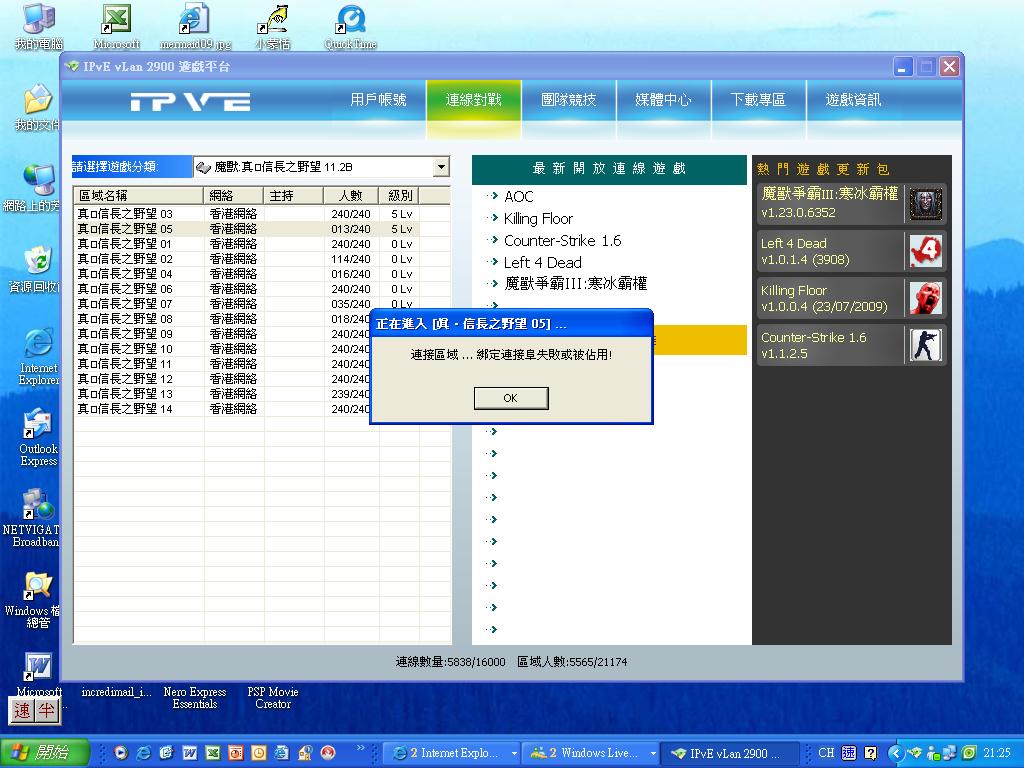The width and height of the screenshot is (1024, 768).
Task: Open the 下載專區 tab
Action: pyautogui.click(x=758, y=100)
